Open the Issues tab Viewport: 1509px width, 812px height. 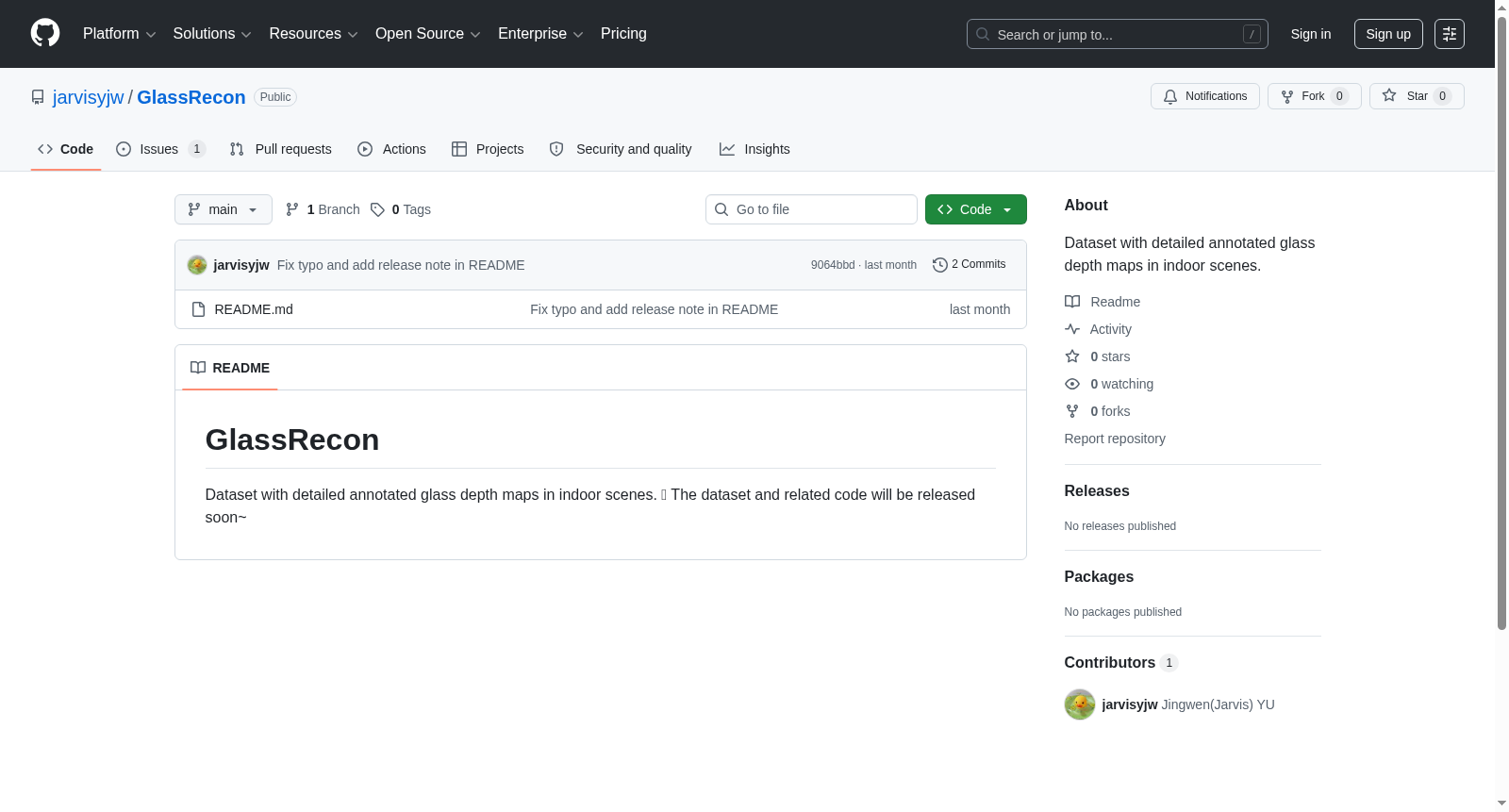160,149
